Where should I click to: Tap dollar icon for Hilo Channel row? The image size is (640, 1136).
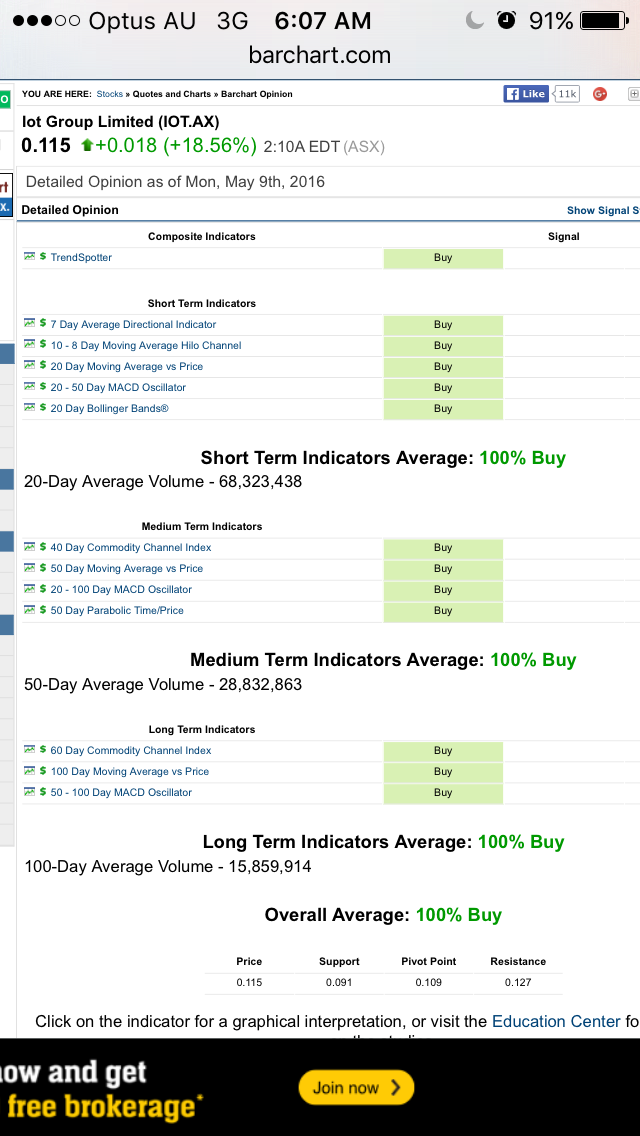[x=43, y=345]
